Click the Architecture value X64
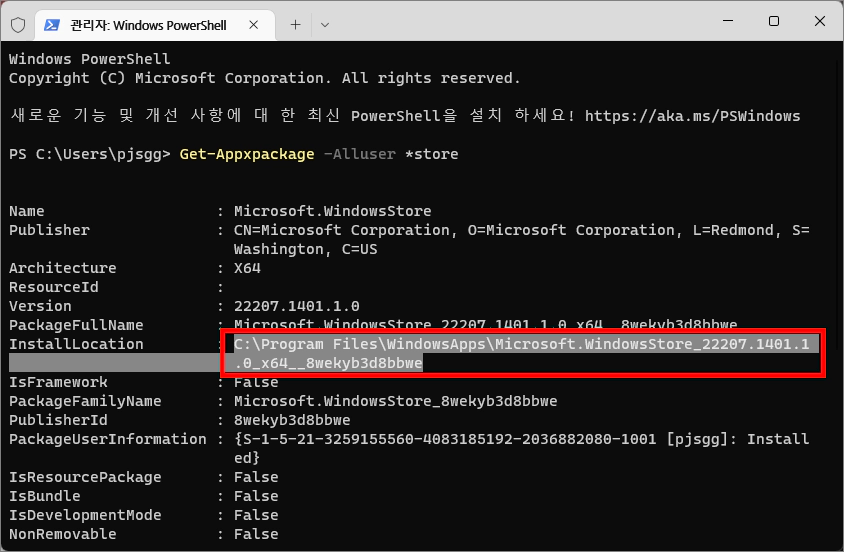844x552 pixels. [x=247, y=268]
